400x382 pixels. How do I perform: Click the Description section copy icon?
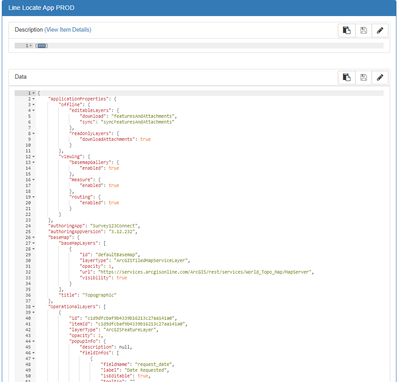pyautogui.click(x=346, y=30)
